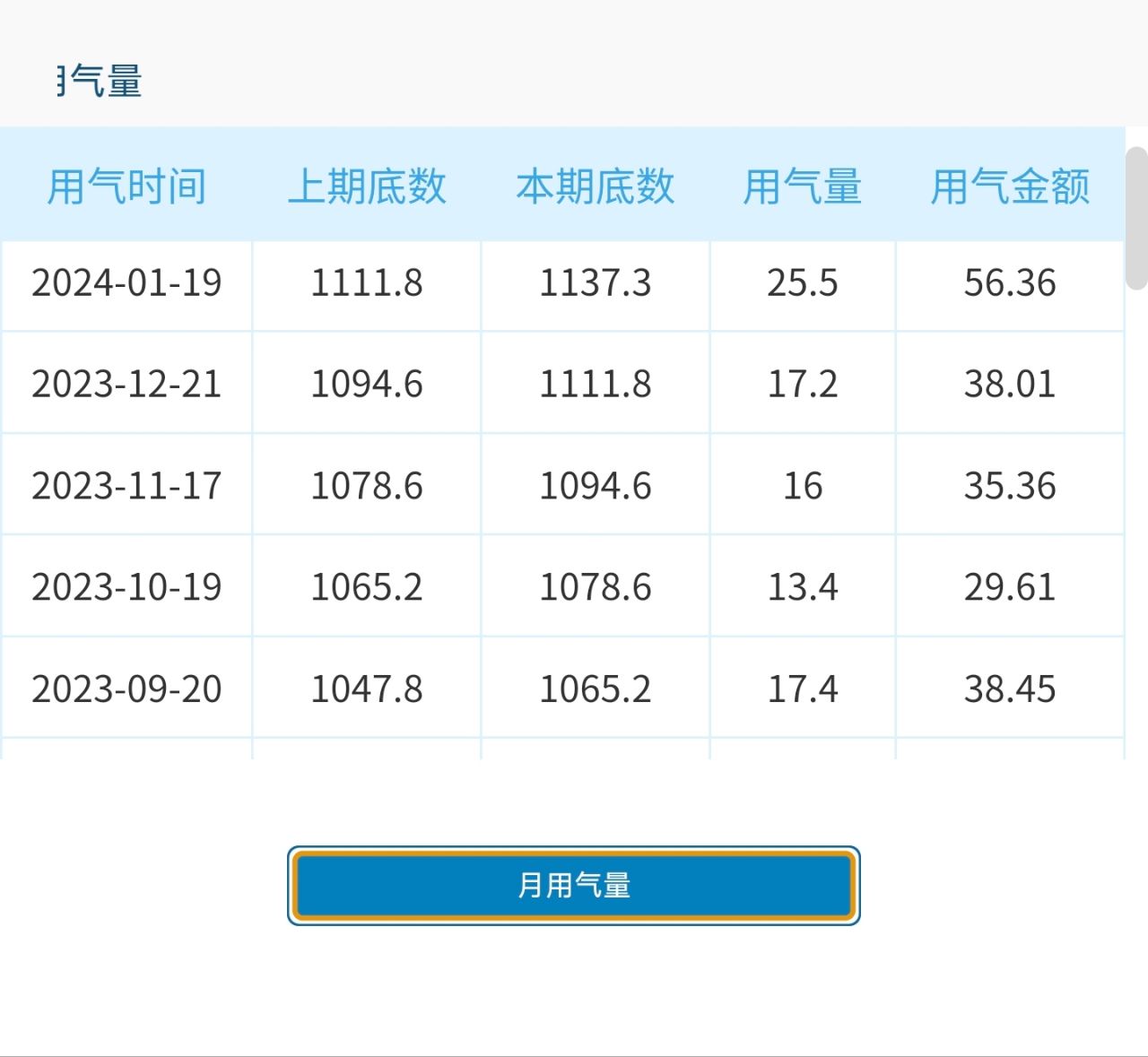Select the 38.45 amount cell
The image size is (1148, 1057).
pos(1010,689)
